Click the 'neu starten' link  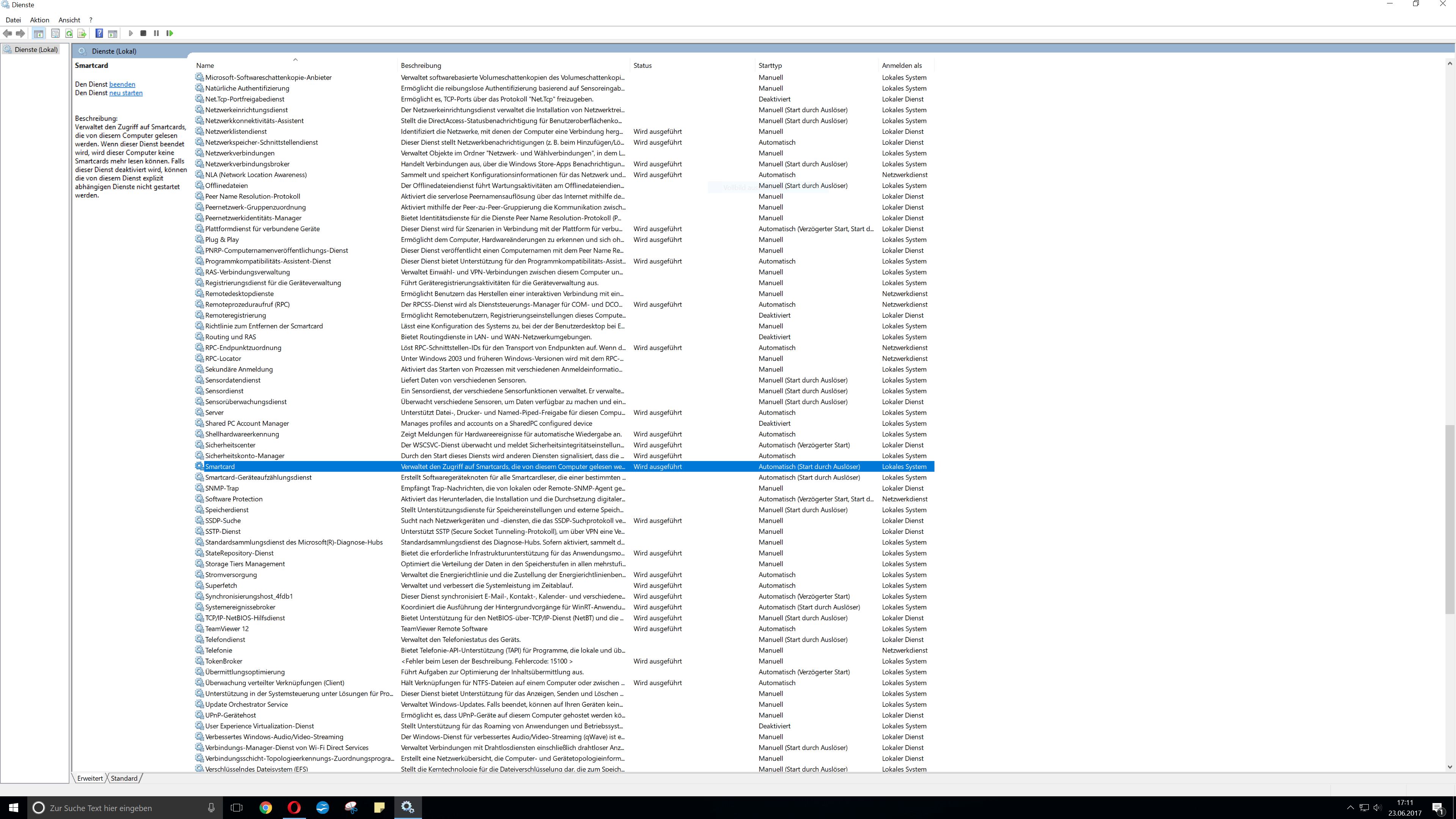coord(126,93)
